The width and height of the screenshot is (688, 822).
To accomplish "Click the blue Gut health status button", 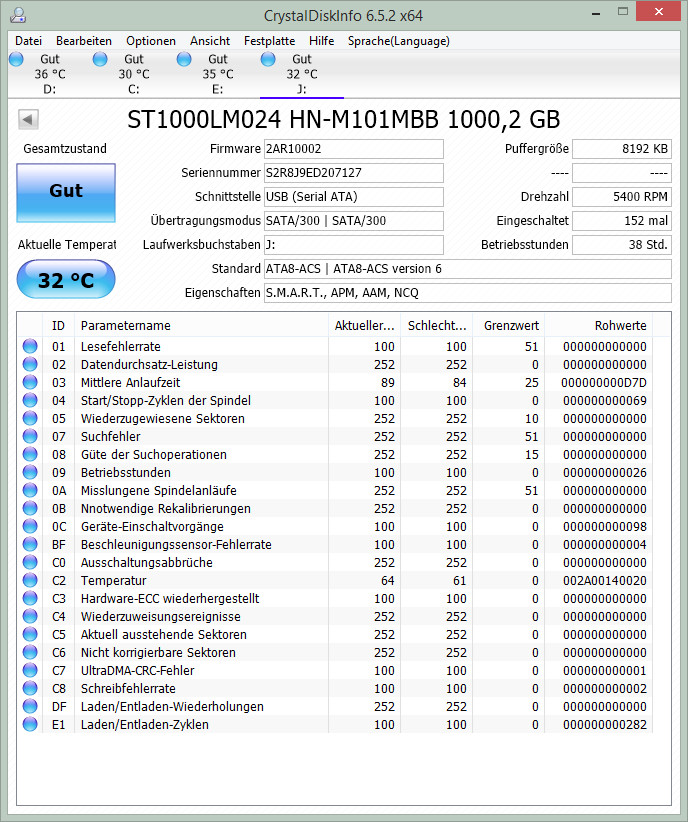I will 66,192.
